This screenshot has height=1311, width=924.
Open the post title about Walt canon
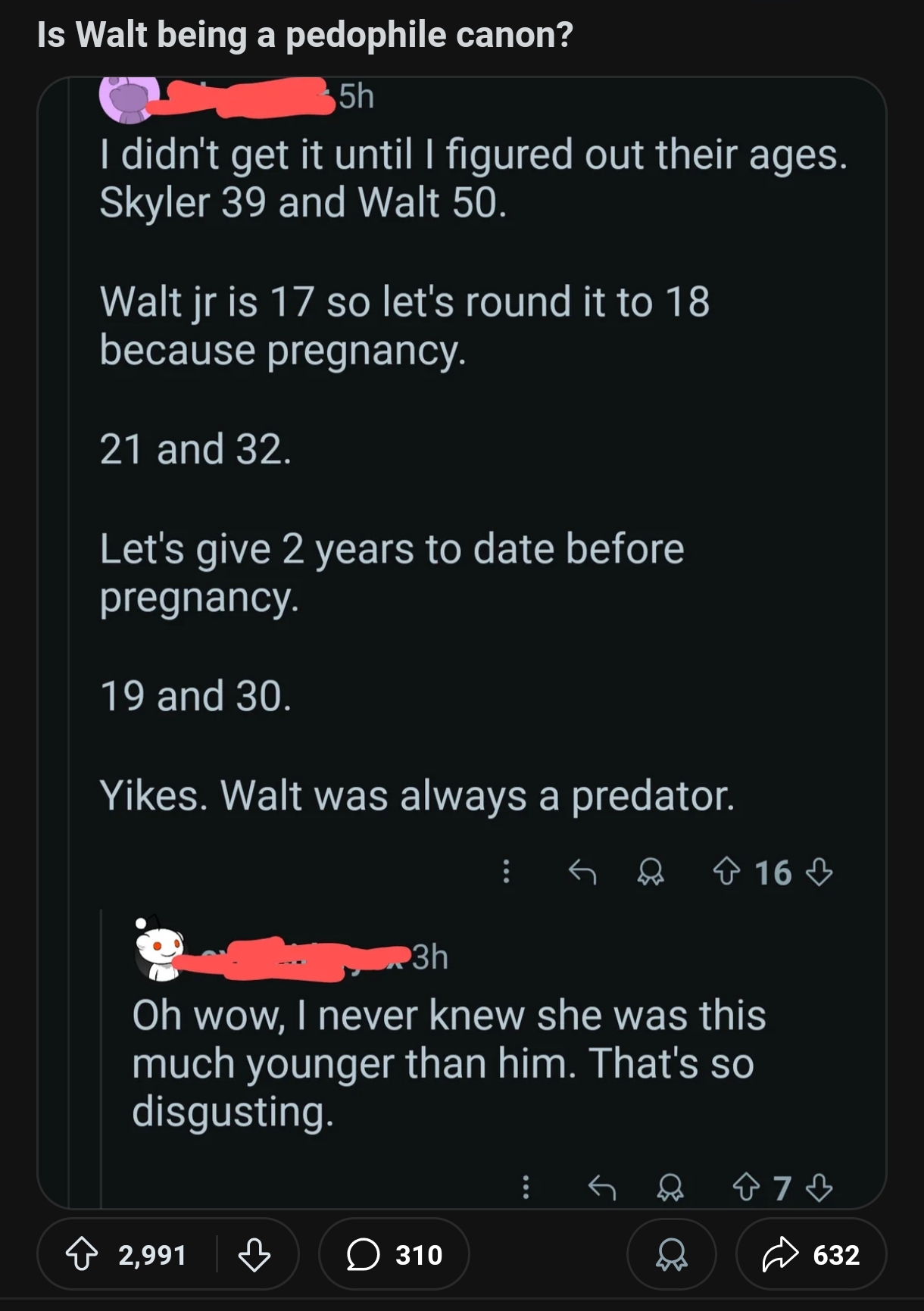point(305,35)
